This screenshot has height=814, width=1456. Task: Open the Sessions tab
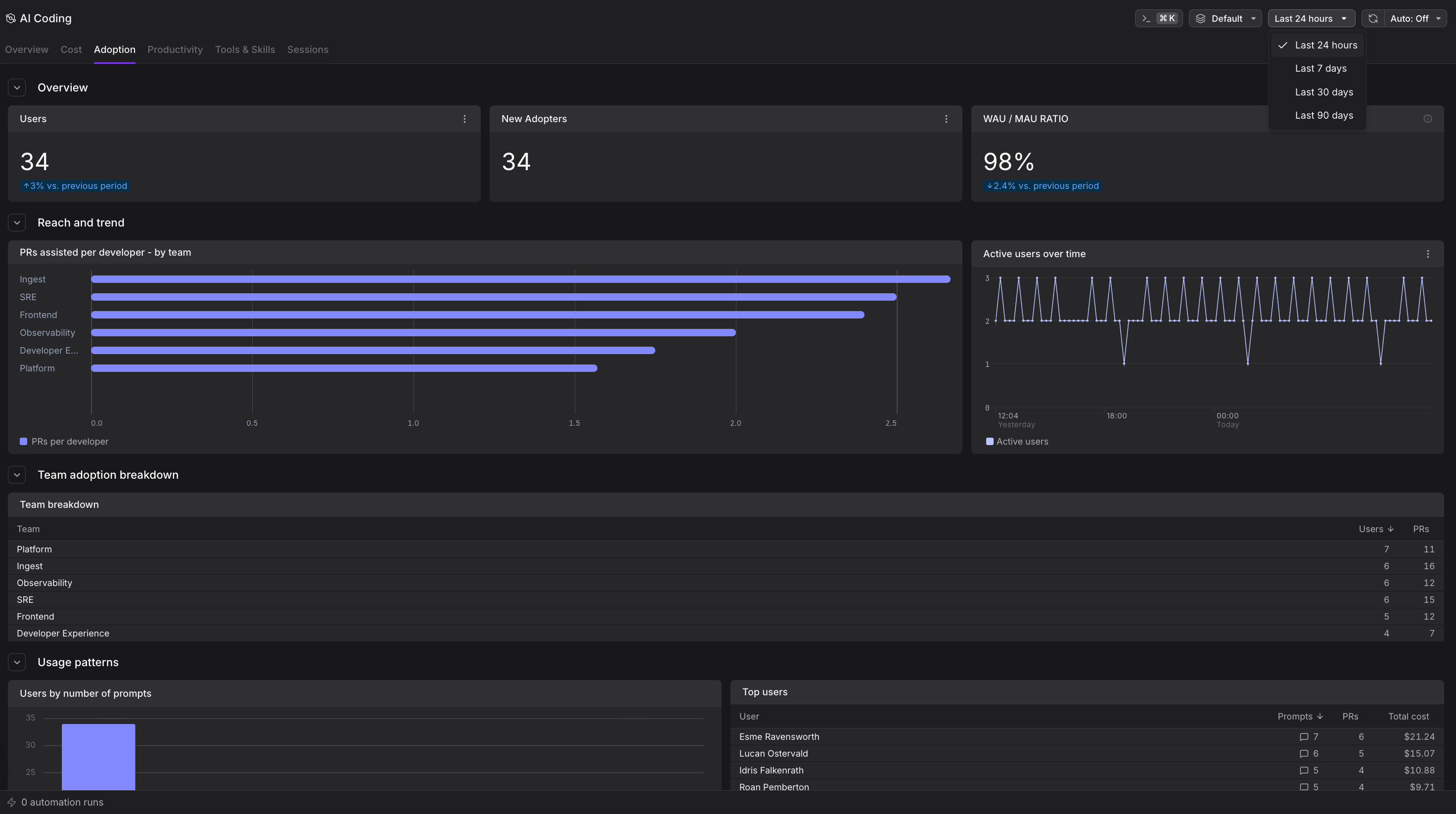(x=308, y=50)
